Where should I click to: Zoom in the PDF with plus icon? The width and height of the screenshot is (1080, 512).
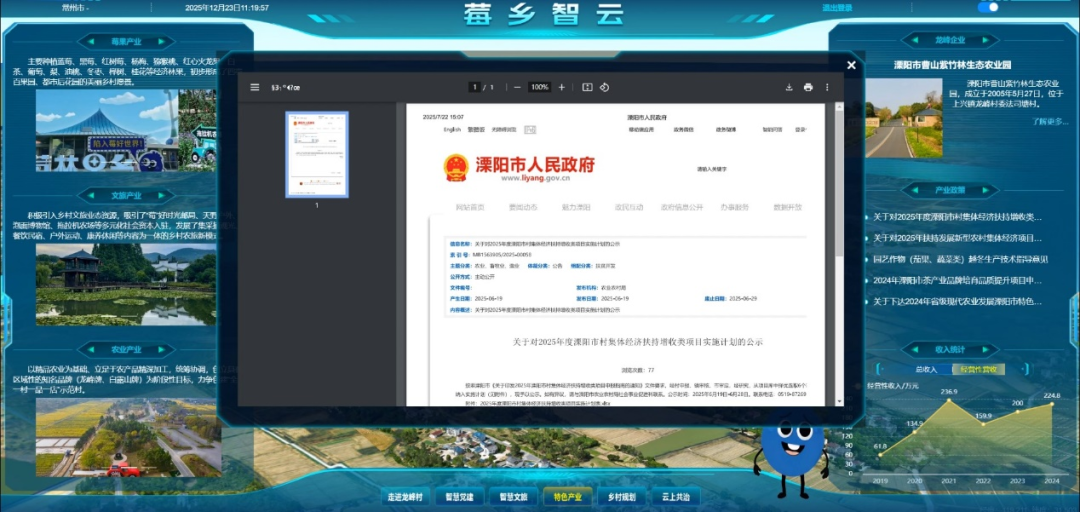pyautogui.click(x=561, y=87)
